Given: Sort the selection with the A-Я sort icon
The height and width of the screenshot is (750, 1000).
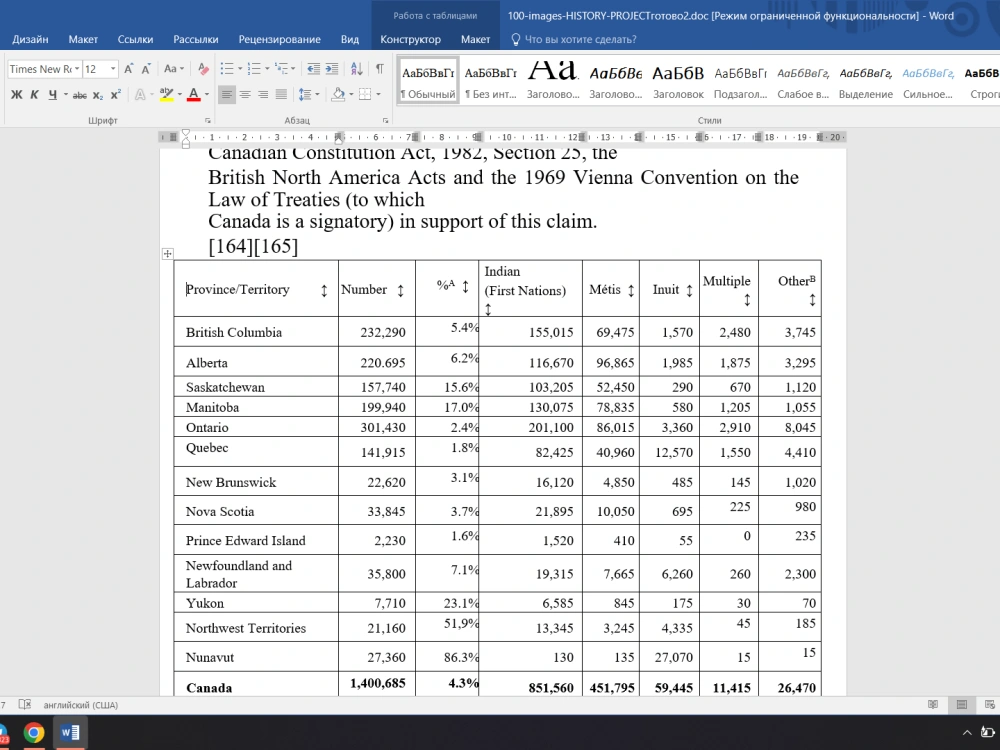Looking at the screenshot, I should pos(357,69).
